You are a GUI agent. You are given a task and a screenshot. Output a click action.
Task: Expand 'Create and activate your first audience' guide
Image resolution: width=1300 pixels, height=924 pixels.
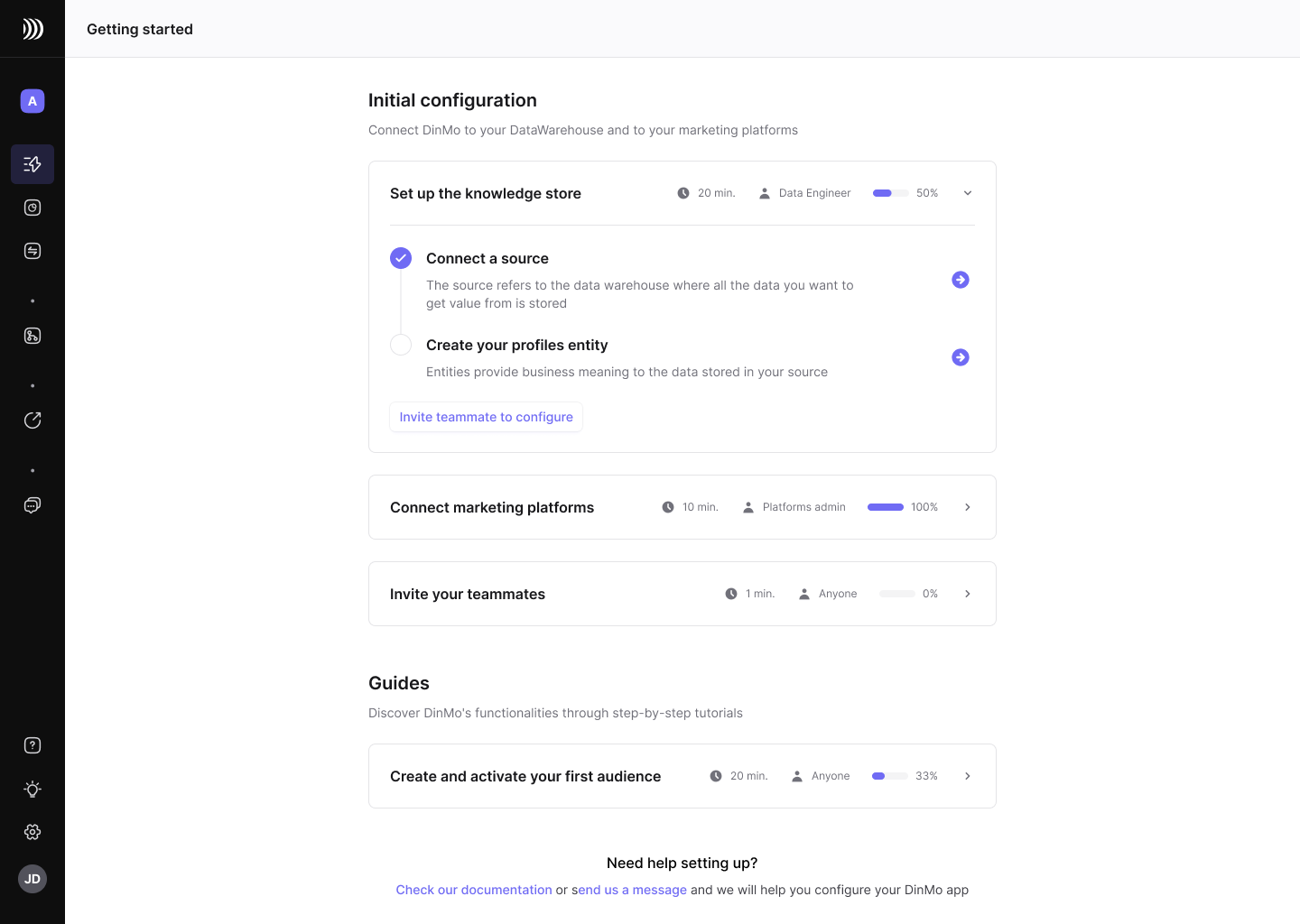tap(968, 776)
